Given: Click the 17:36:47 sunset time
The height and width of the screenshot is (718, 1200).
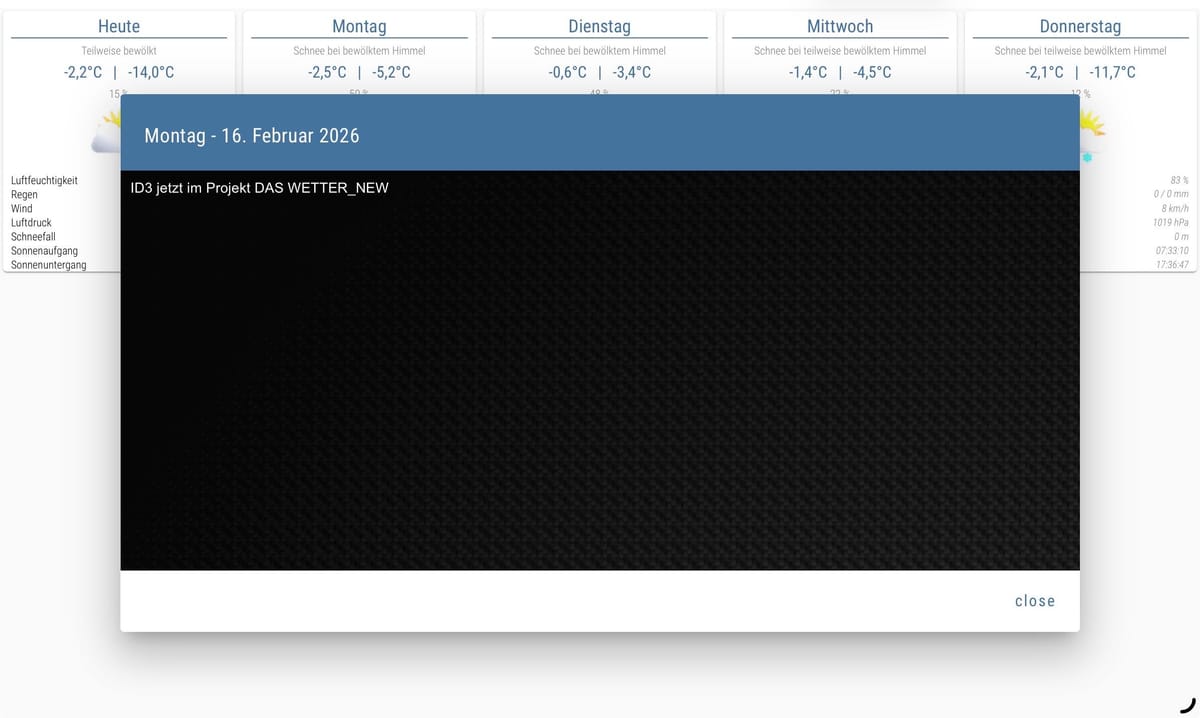Looking at the screenshot, I should (1172, 264).
